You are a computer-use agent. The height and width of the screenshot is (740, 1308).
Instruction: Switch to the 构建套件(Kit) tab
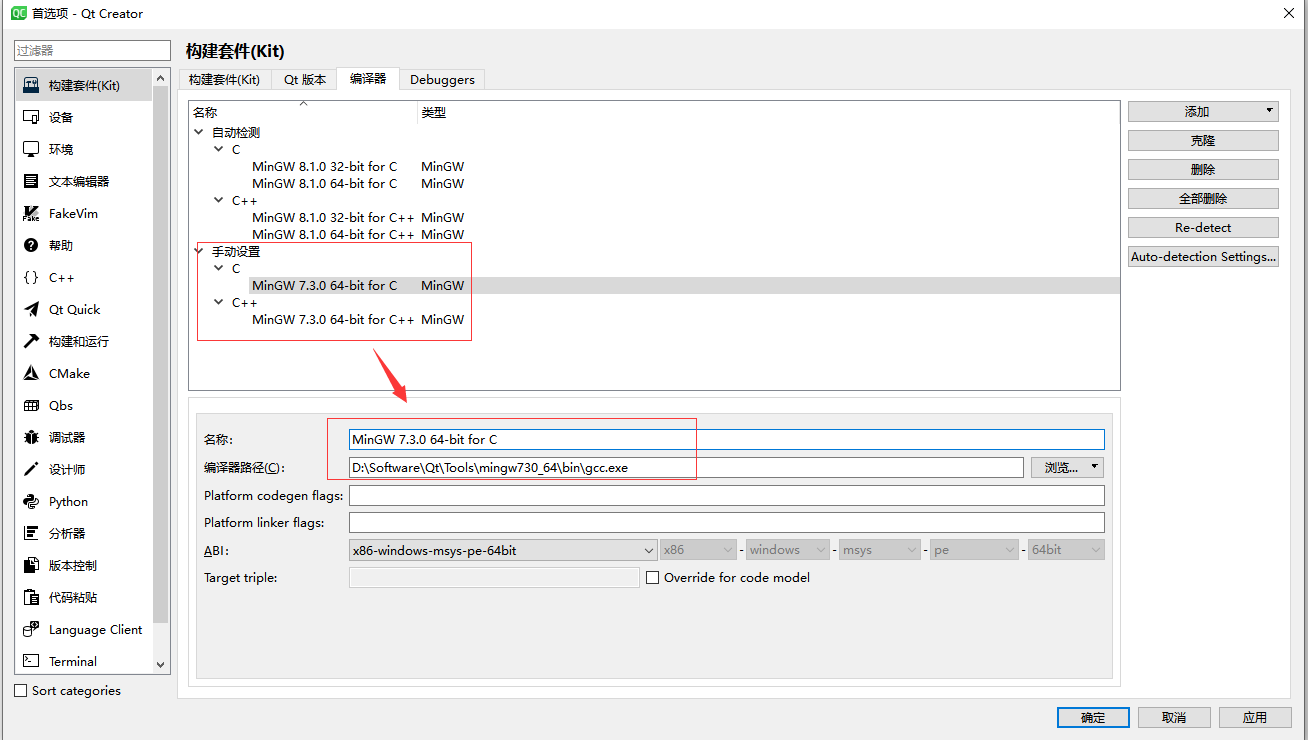tap(224, 79)
